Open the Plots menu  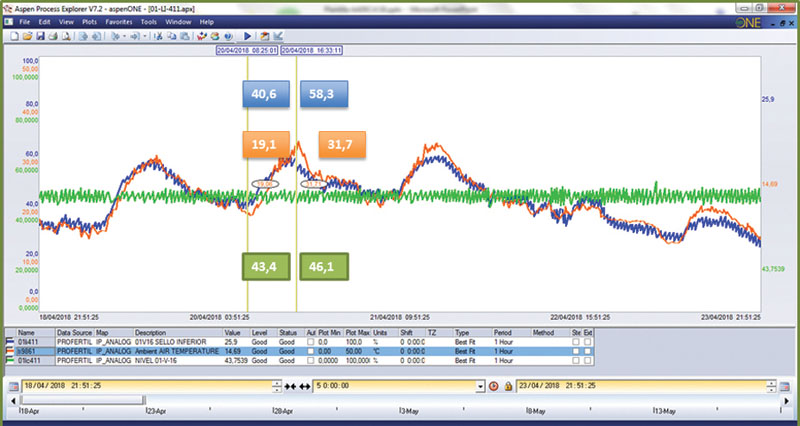tap(89, 22)
